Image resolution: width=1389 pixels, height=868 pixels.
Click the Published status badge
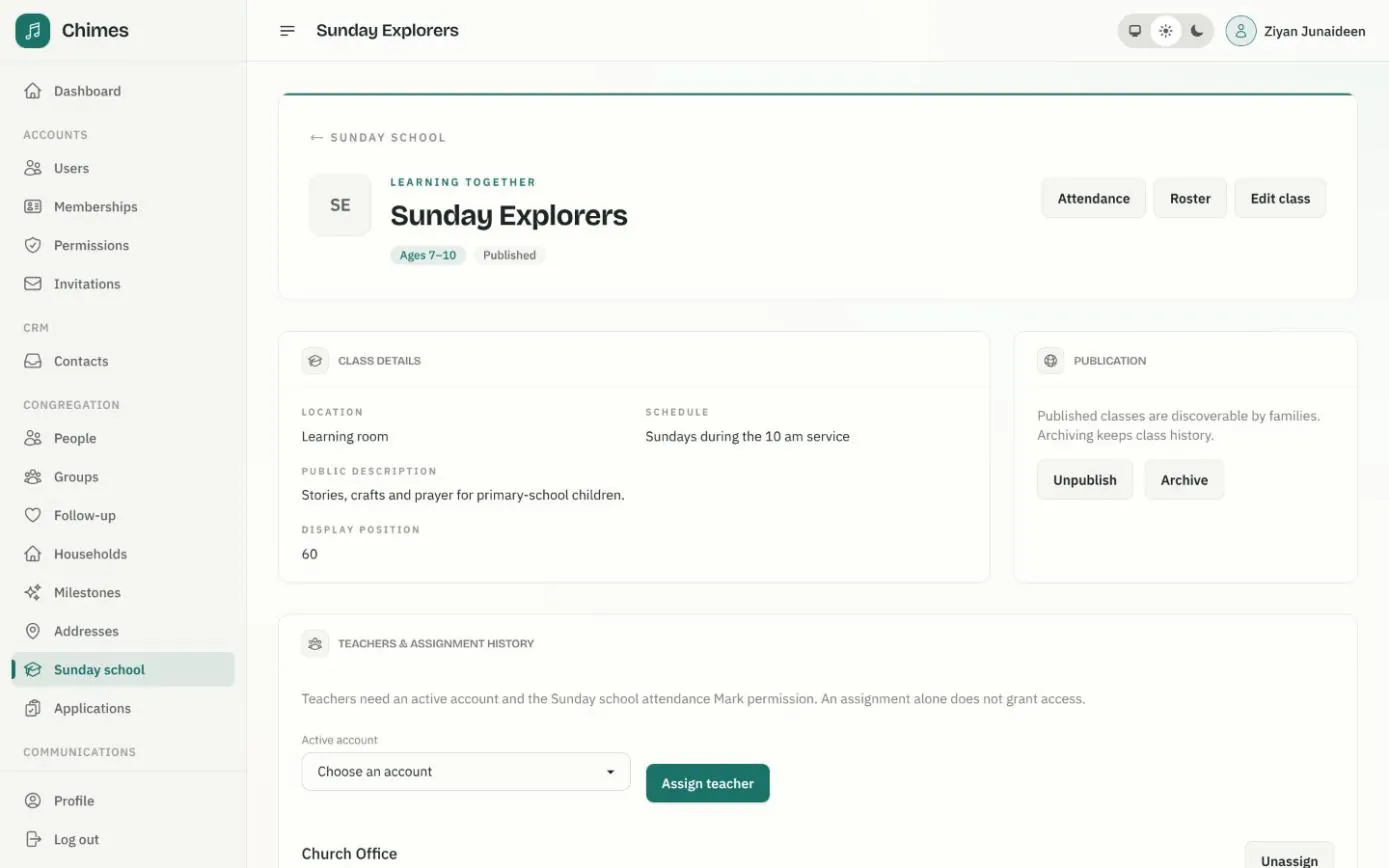[509, 255]
